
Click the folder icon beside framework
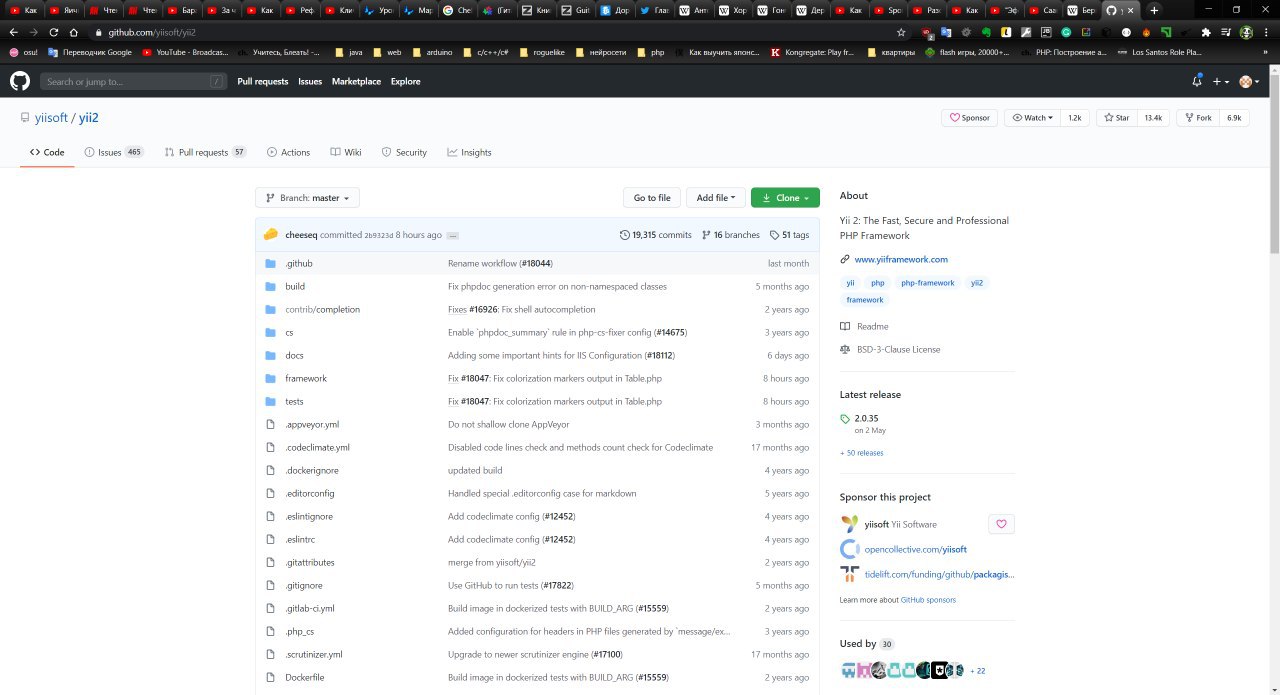click(270, 378)
